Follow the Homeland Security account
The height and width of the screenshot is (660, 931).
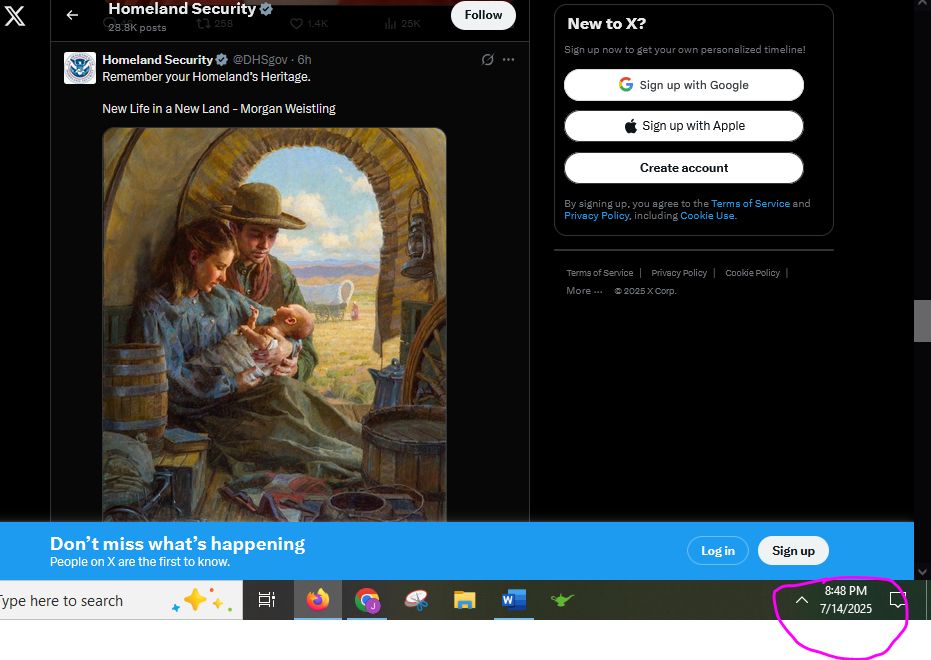[x=483, y=15]
